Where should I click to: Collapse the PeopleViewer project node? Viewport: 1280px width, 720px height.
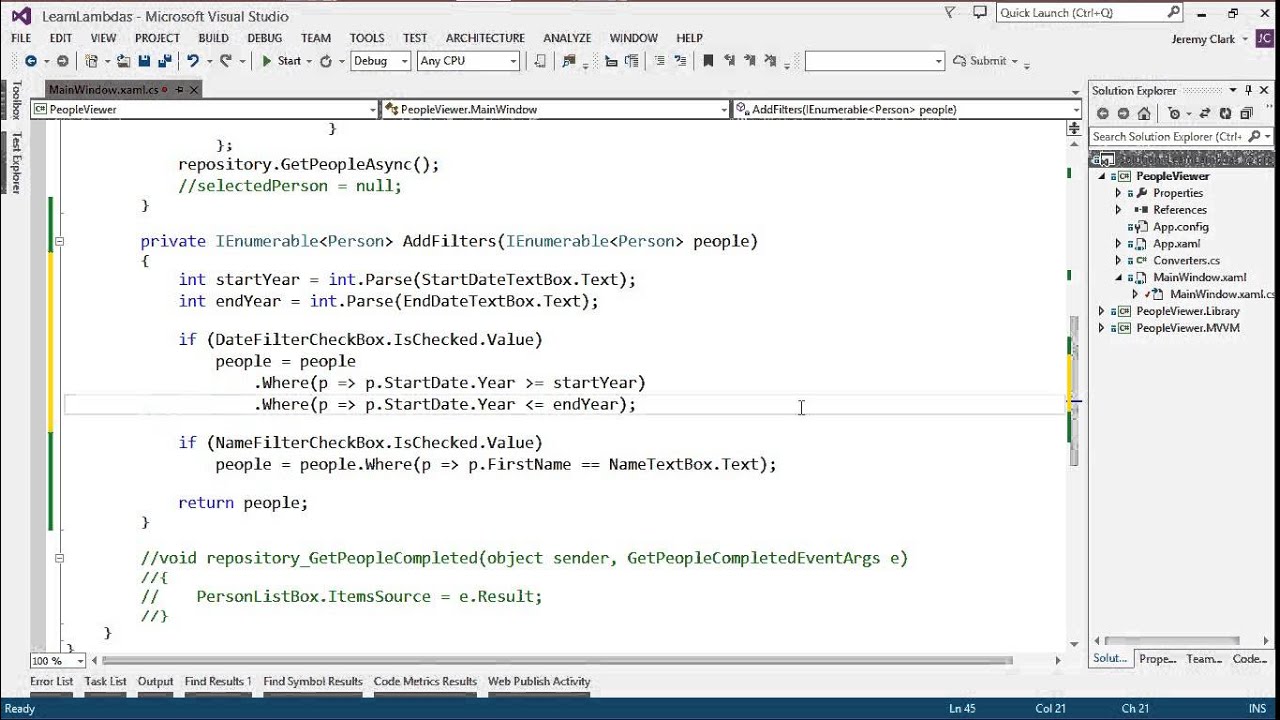1103,176
